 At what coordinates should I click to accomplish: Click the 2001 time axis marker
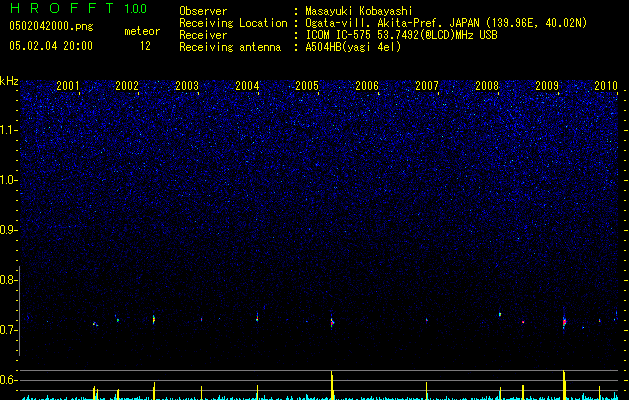pos(68,85)
